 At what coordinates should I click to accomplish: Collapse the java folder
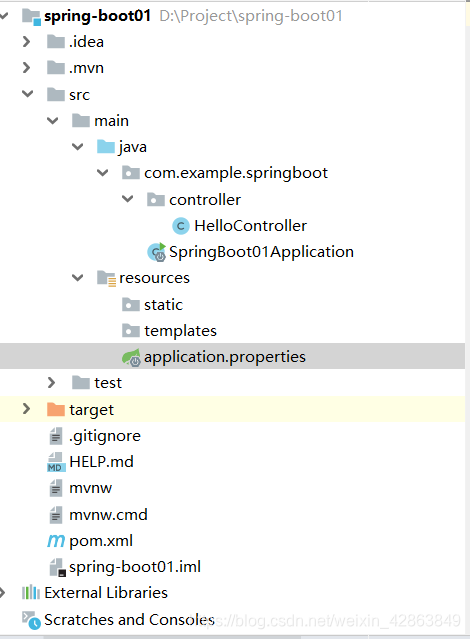(77, 147)
